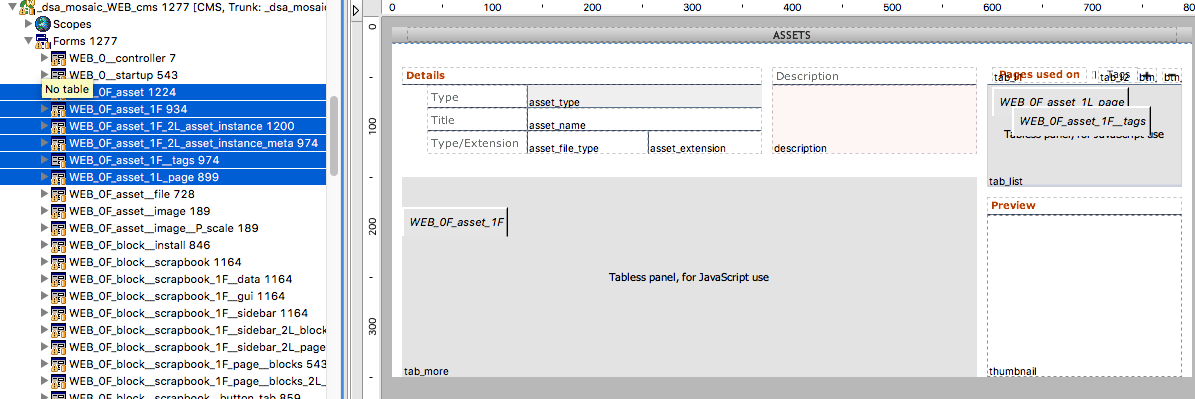This screenshot has width=1195, height=399.
Task: Click the WEB_0F_asset__file 728 form icon
Action: point(58,194)
